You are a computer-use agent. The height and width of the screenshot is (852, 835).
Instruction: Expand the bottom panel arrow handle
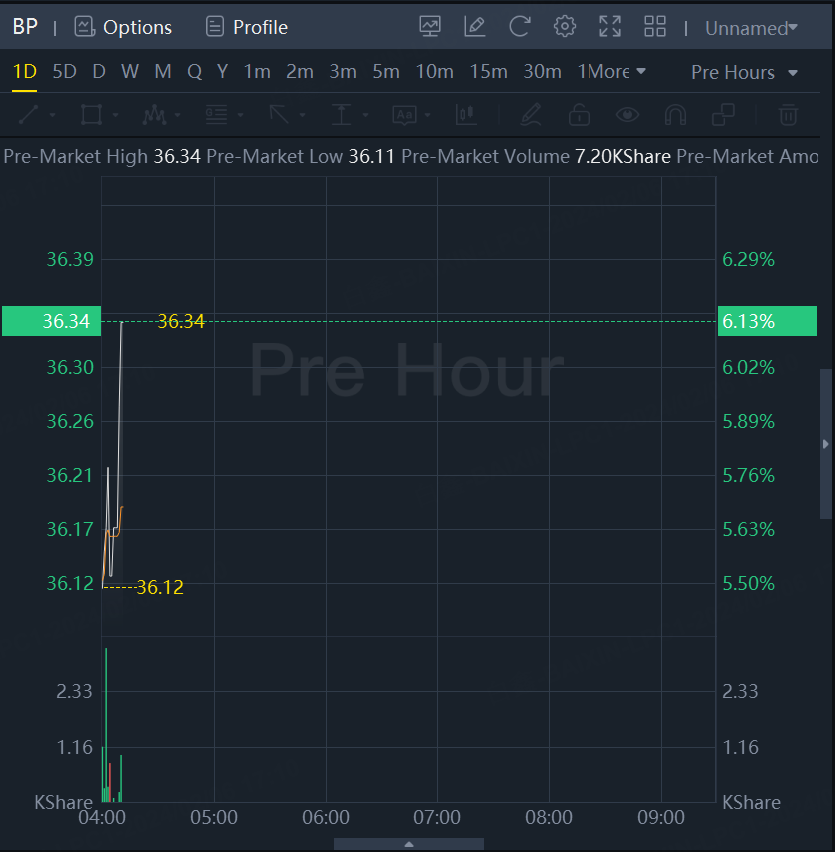tap(409, 844)
